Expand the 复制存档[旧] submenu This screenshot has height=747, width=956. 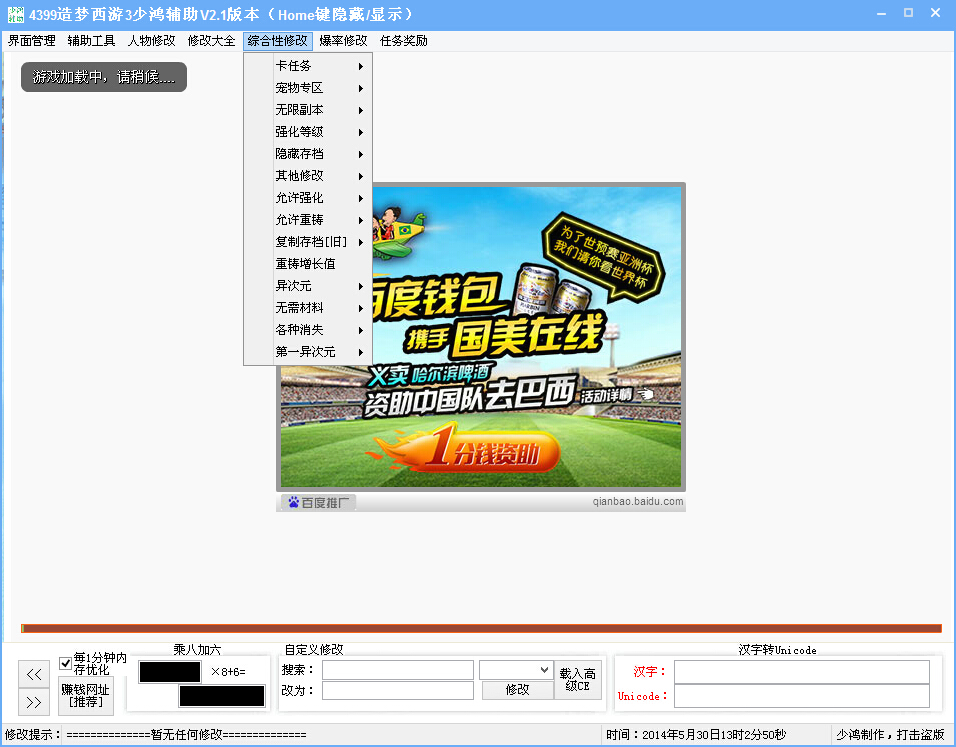tap(308, 241)
